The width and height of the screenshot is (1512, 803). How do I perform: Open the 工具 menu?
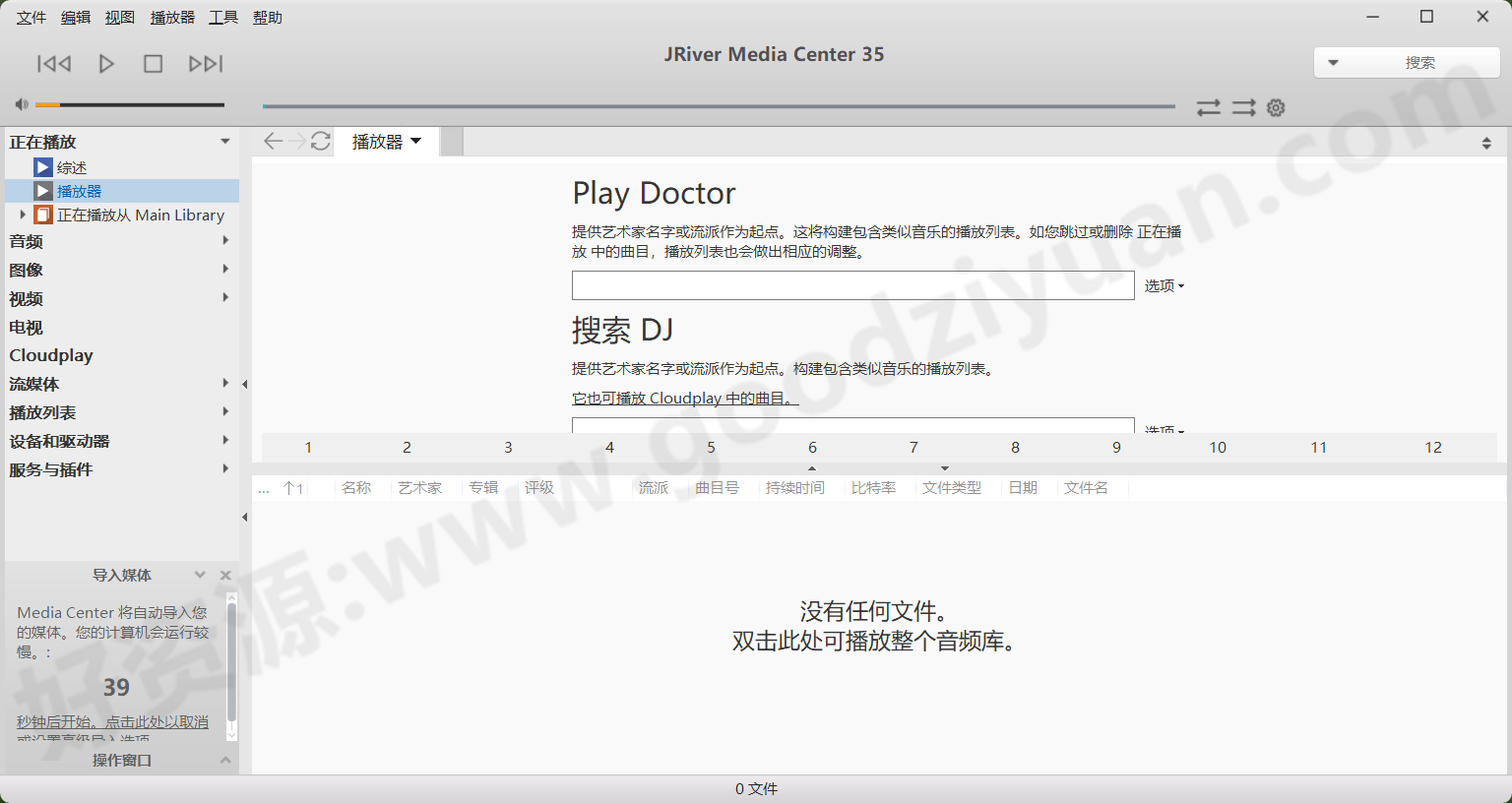[x=222, y=17]
